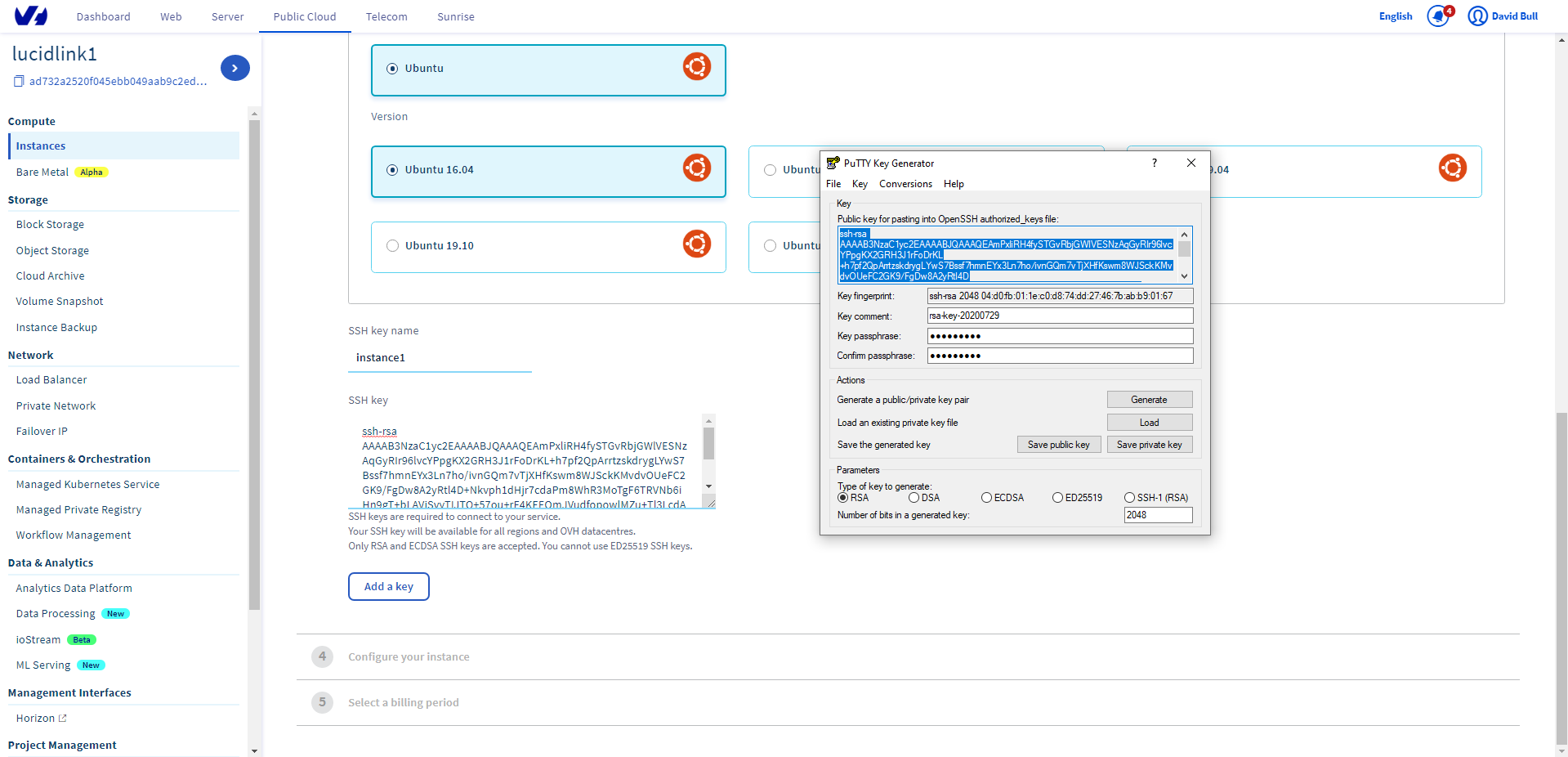Image resolution: width=1568 pixels, height=757 pixels.
Task: Open Object Storage in the sidebar
Action: 52,251
